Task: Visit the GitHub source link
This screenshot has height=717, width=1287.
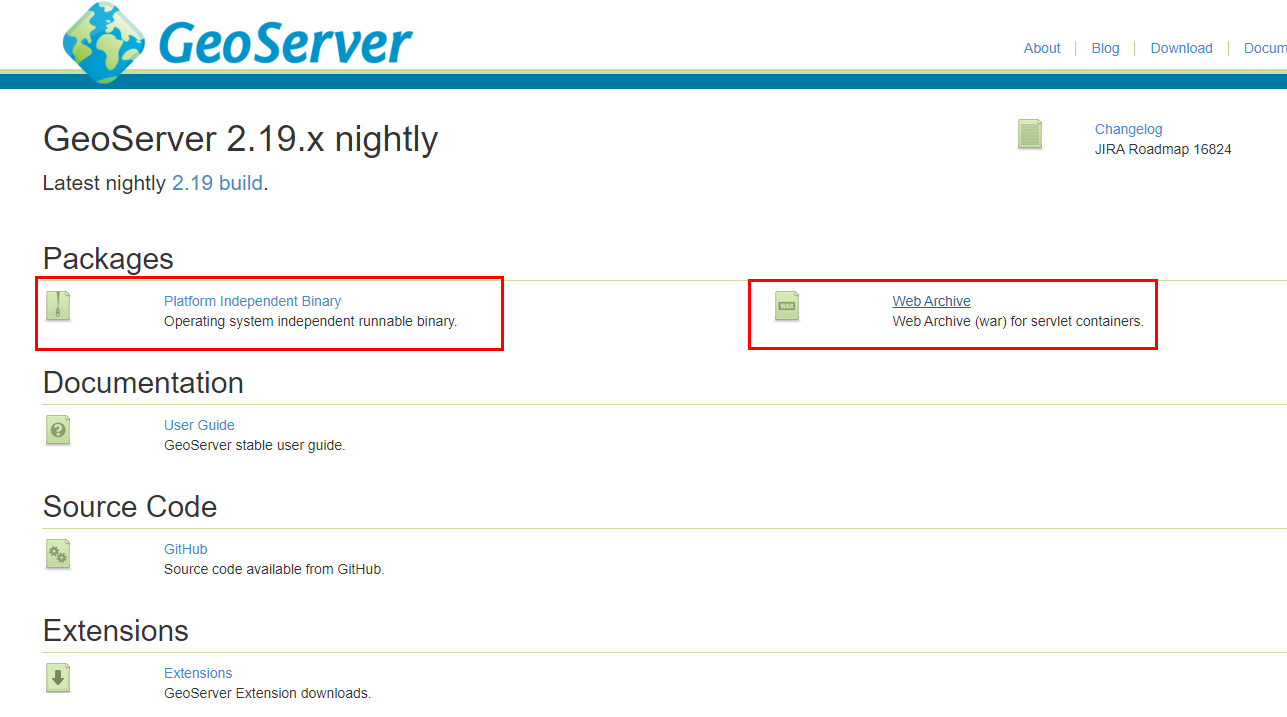Action: 185,549
